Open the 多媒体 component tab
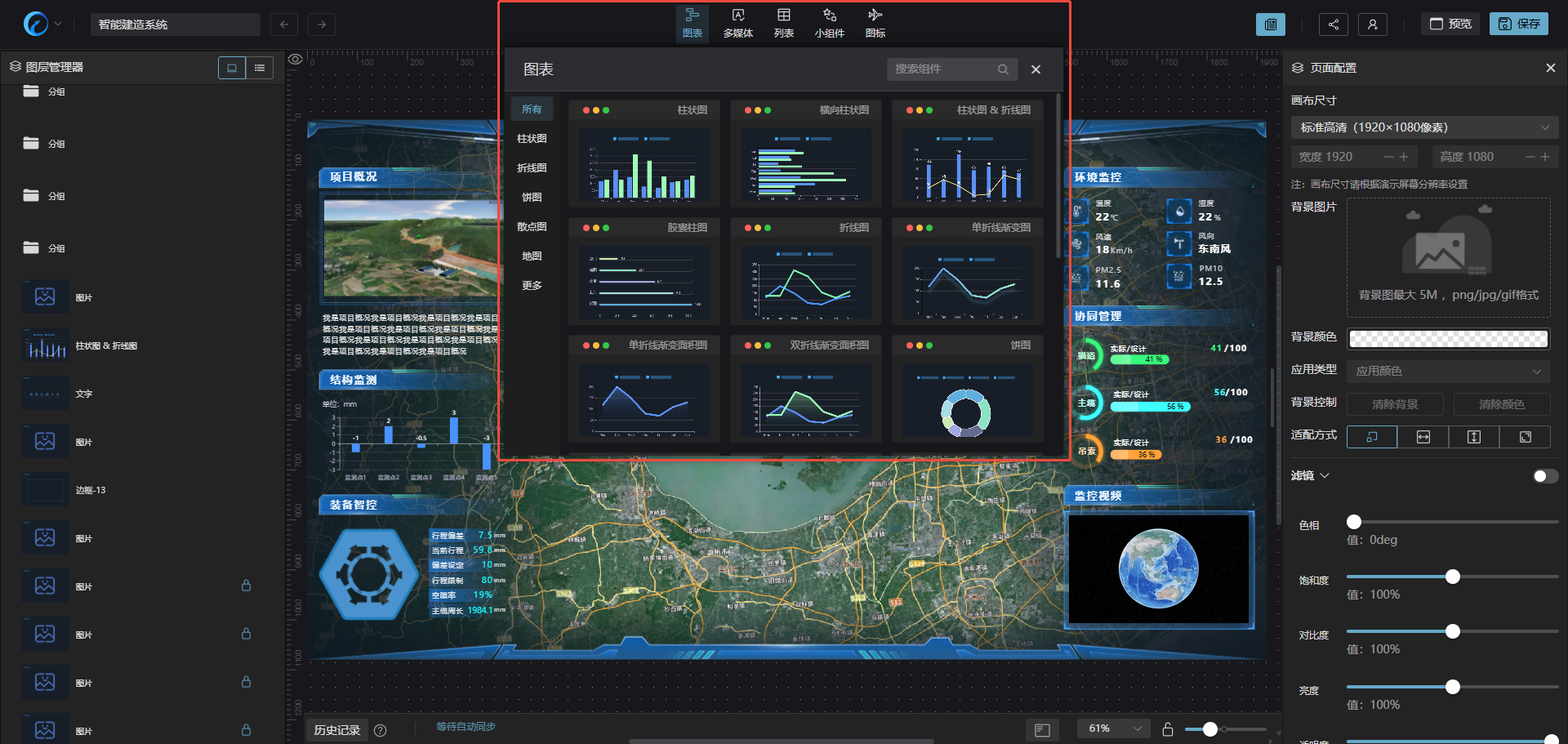 pos(737,23)
